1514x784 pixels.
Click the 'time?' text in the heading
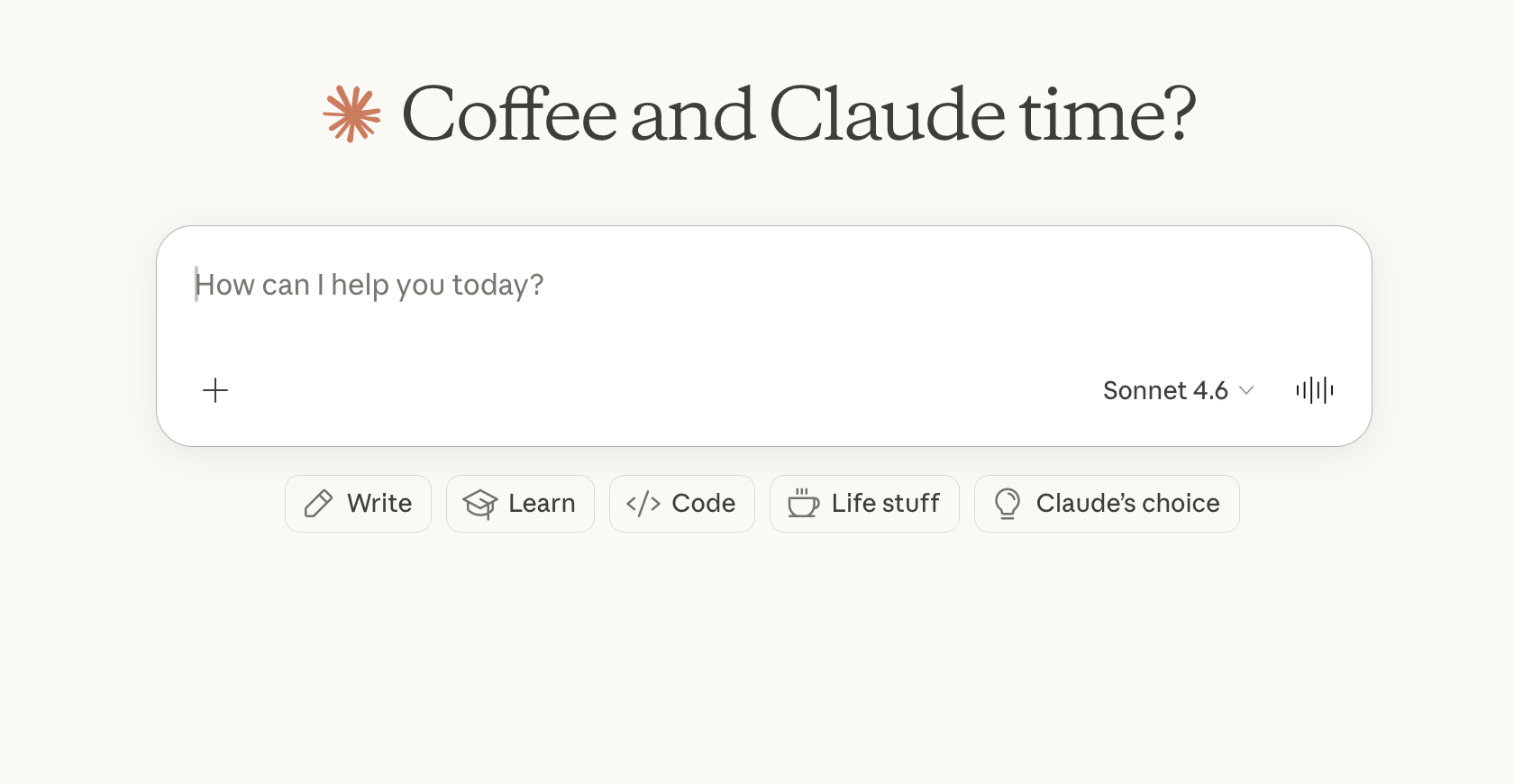click(1108, 114)
